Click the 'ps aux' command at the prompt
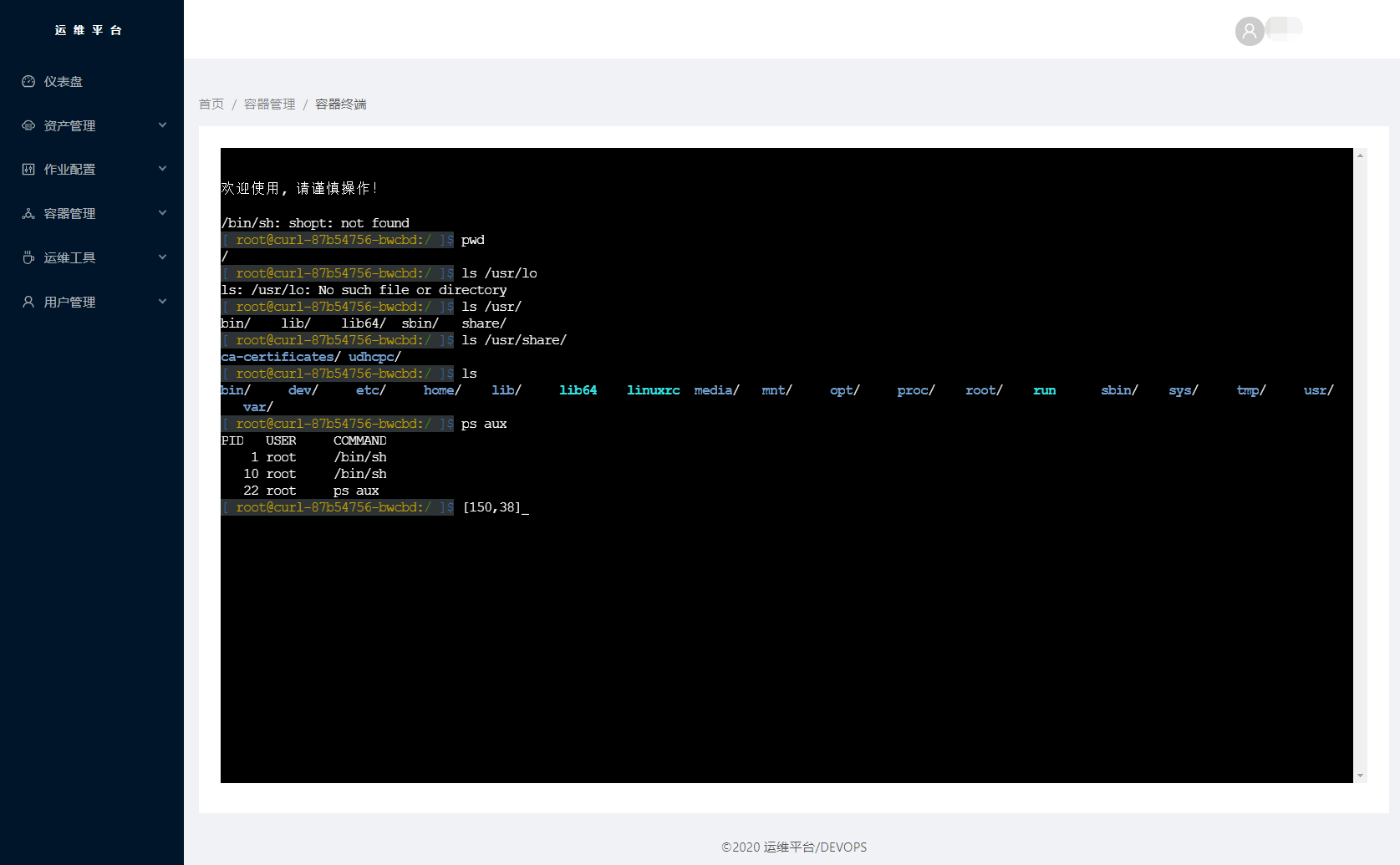Image resolution: width=1400 pixels, height=865 pixels. pyautogui.click(x=484, y=424)
